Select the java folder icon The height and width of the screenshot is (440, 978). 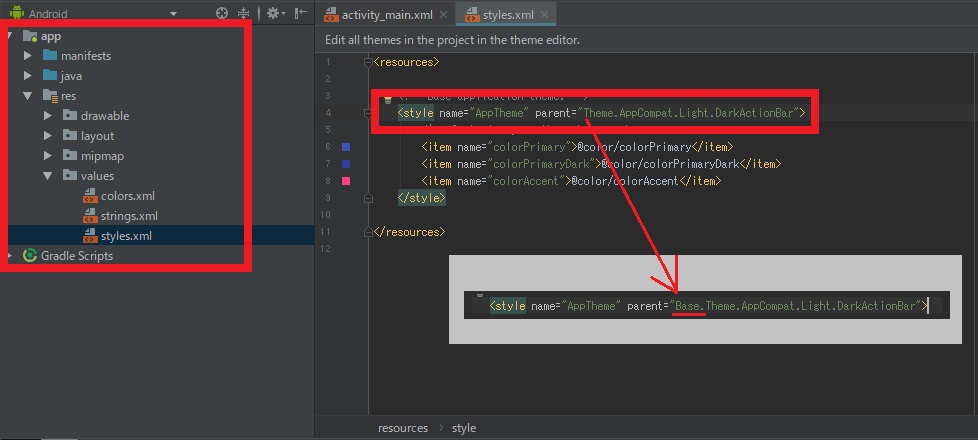click(50, 76)
